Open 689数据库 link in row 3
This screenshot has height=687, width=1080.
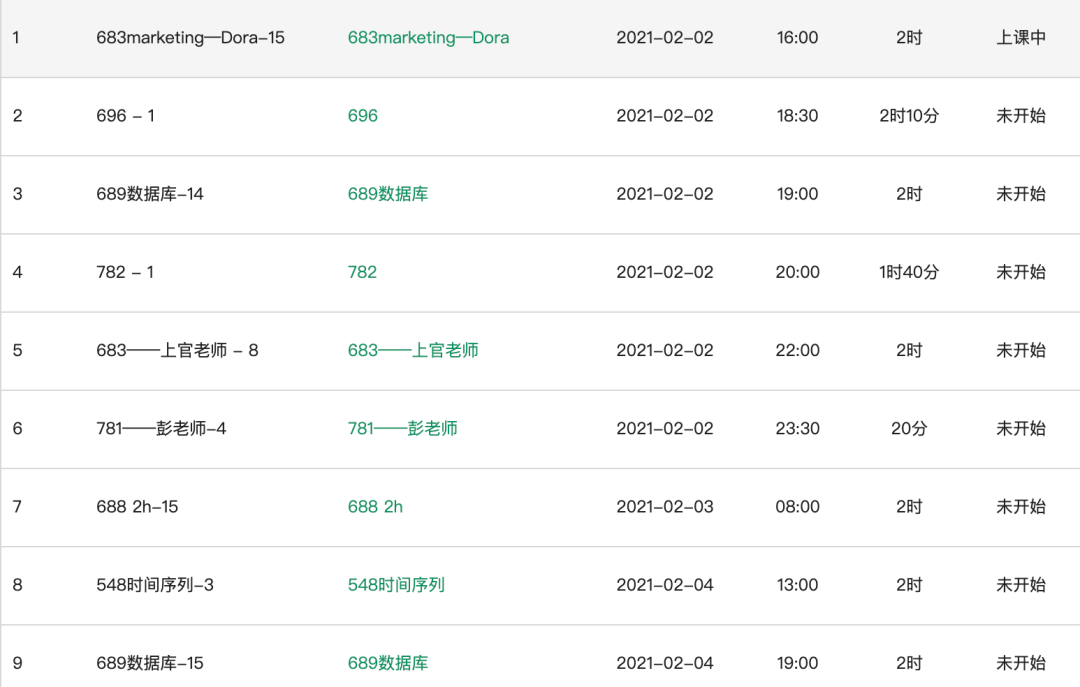tap(387, 194)
